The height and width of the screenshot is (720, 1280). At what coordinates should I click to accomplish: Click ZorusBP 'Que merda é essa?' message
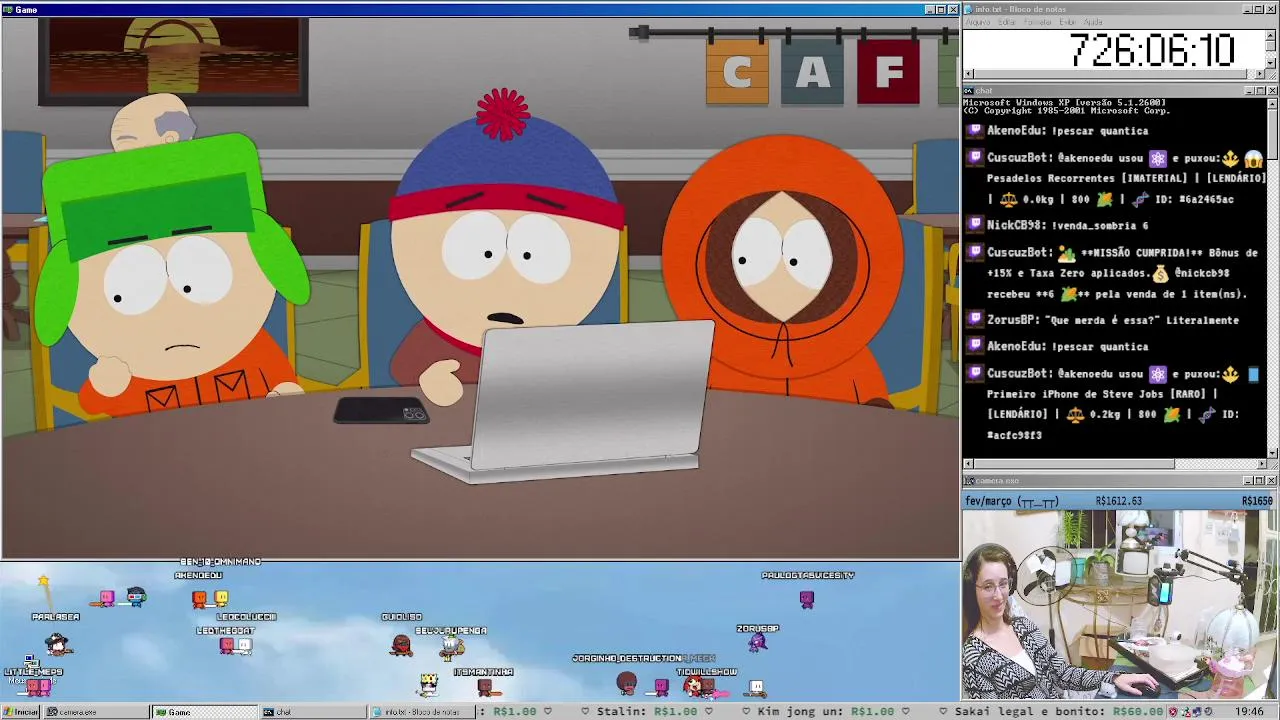point(1113,321)
